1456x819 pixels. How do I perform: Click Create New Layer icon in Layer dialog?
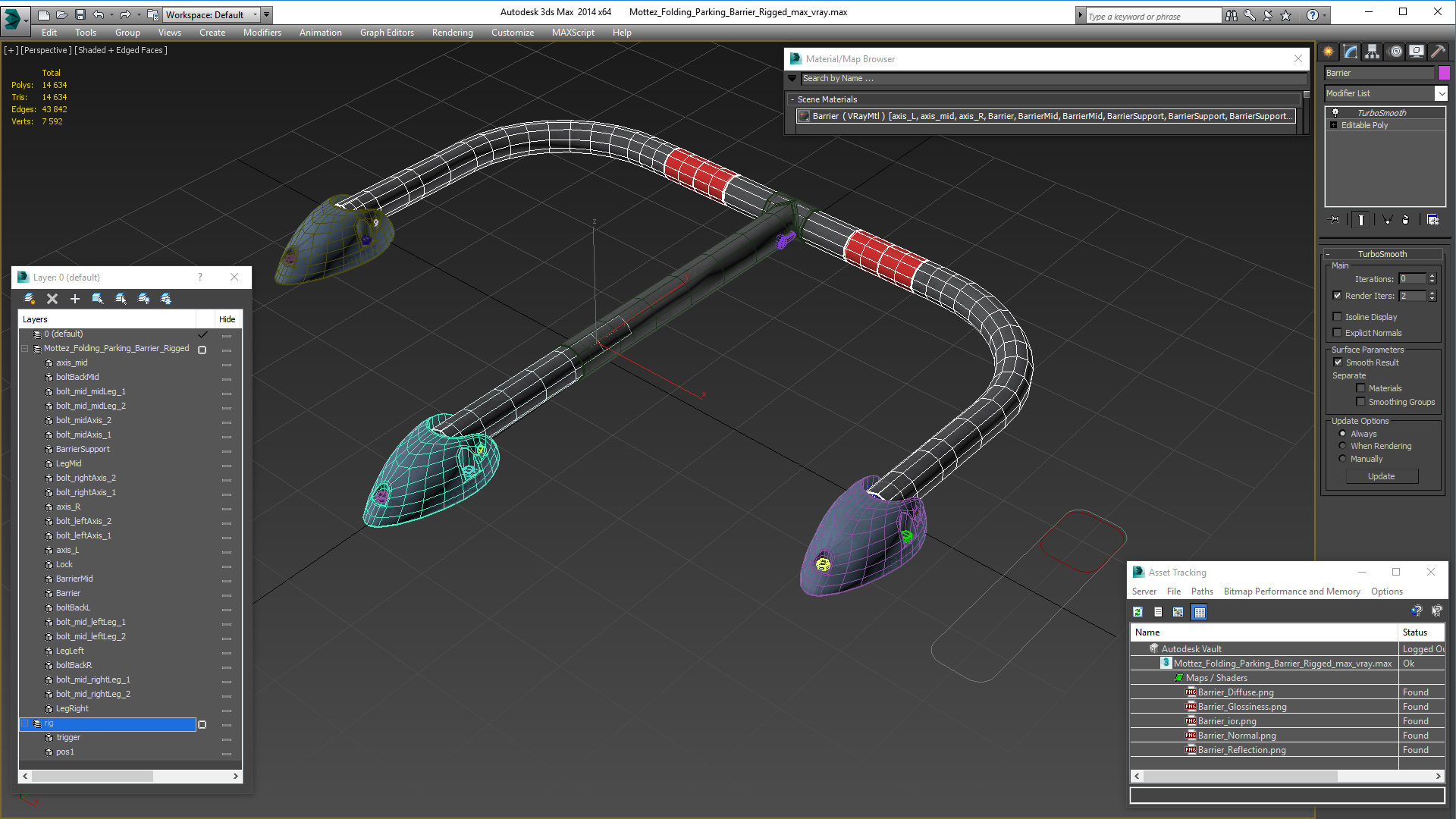pos(30,299)
